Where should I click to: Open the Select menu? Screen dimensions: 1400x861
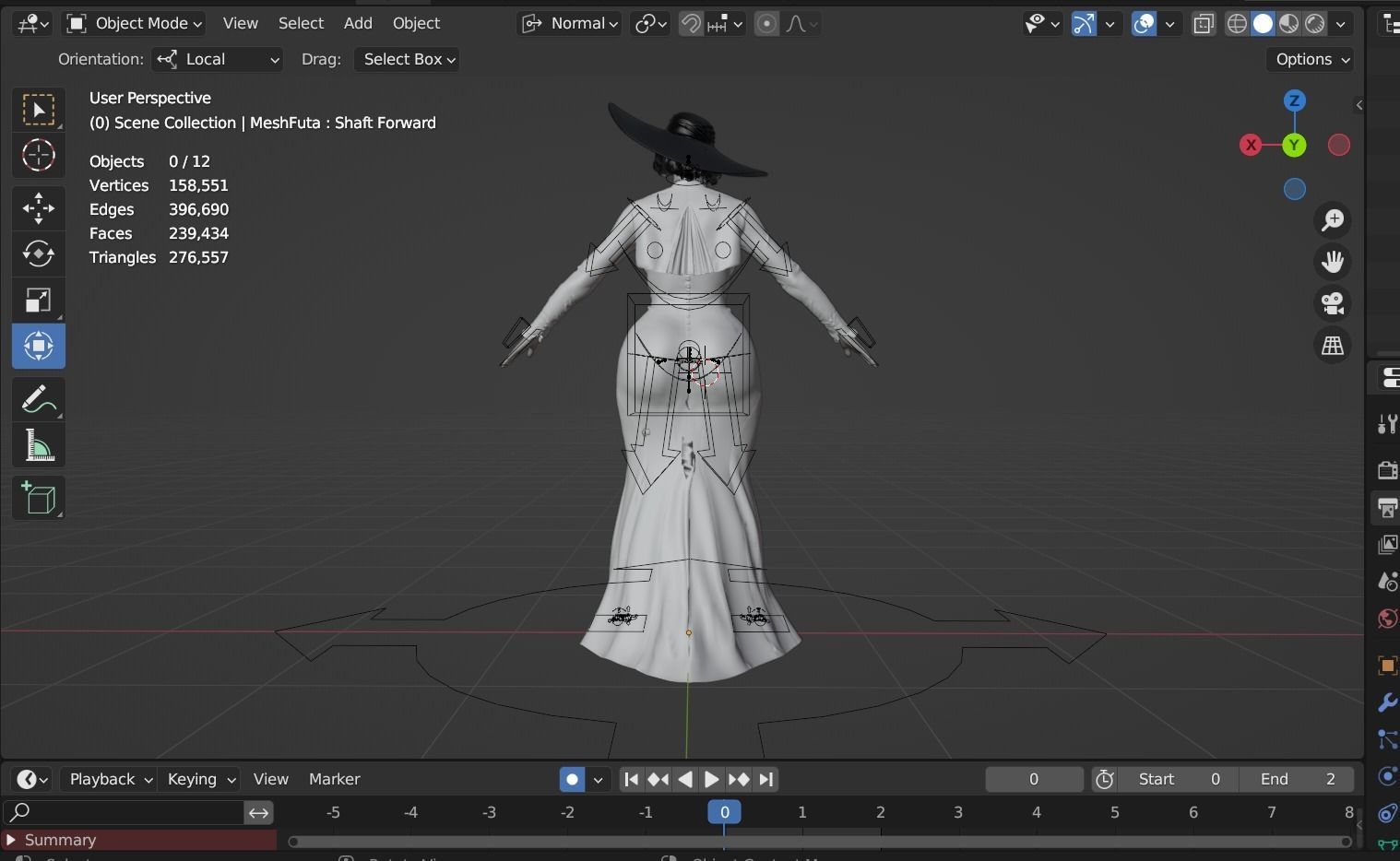click(301, 23)
